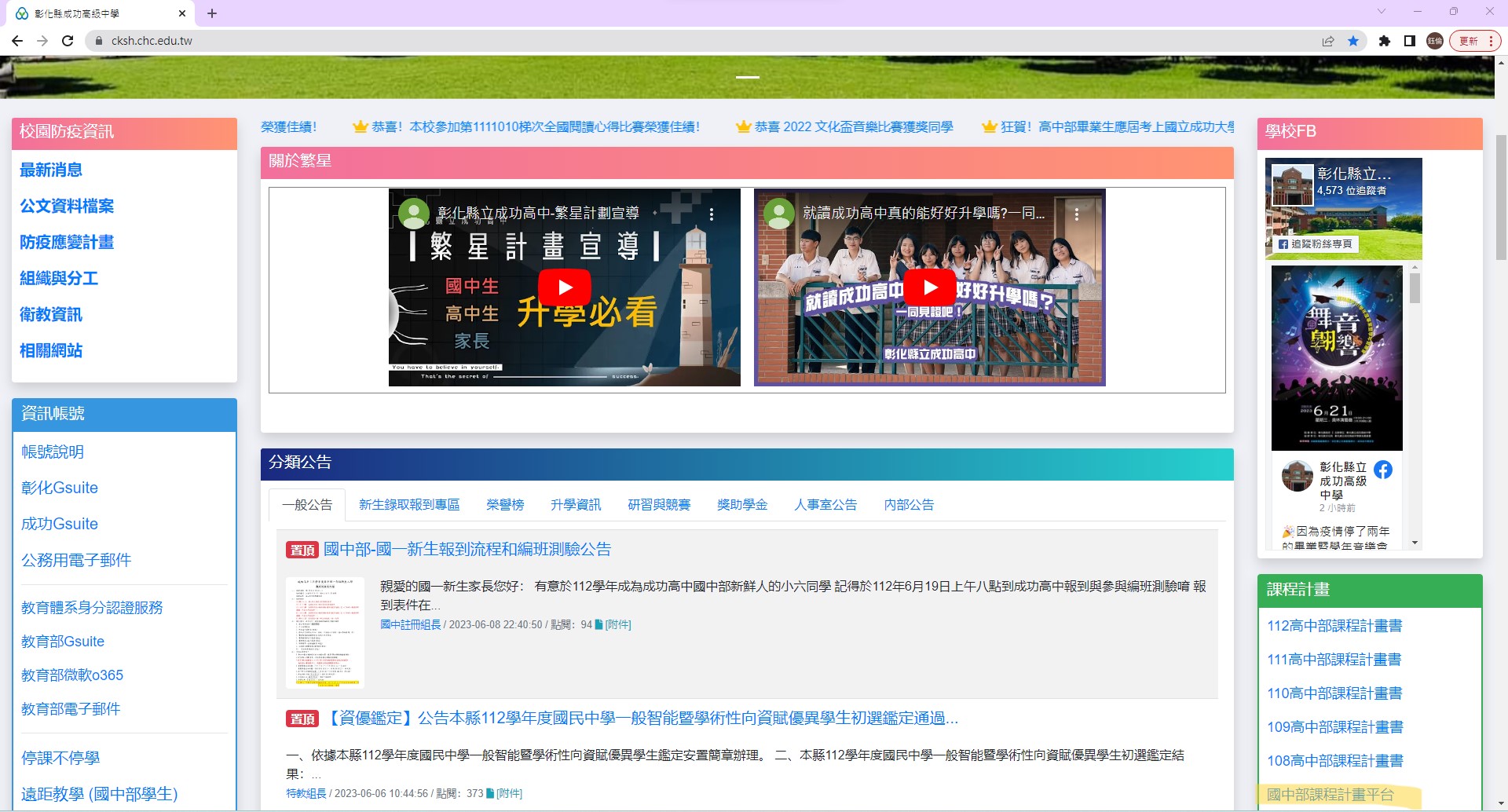Open the 國一新生報到 attachment thumbnail
This screenshot has height=812, width=1508.
(x=324, y=633)
